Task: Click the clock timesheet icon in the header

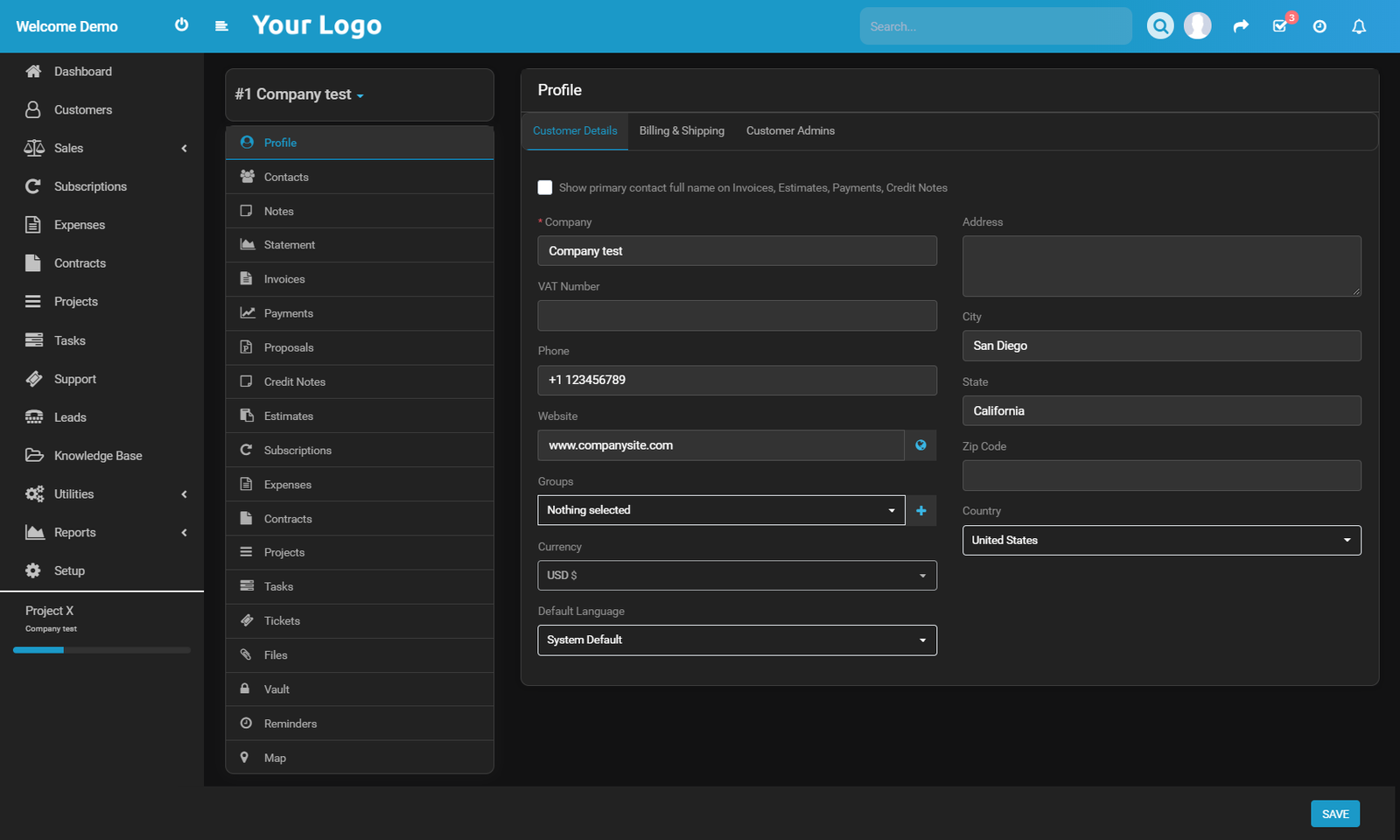Action: 1319,25
